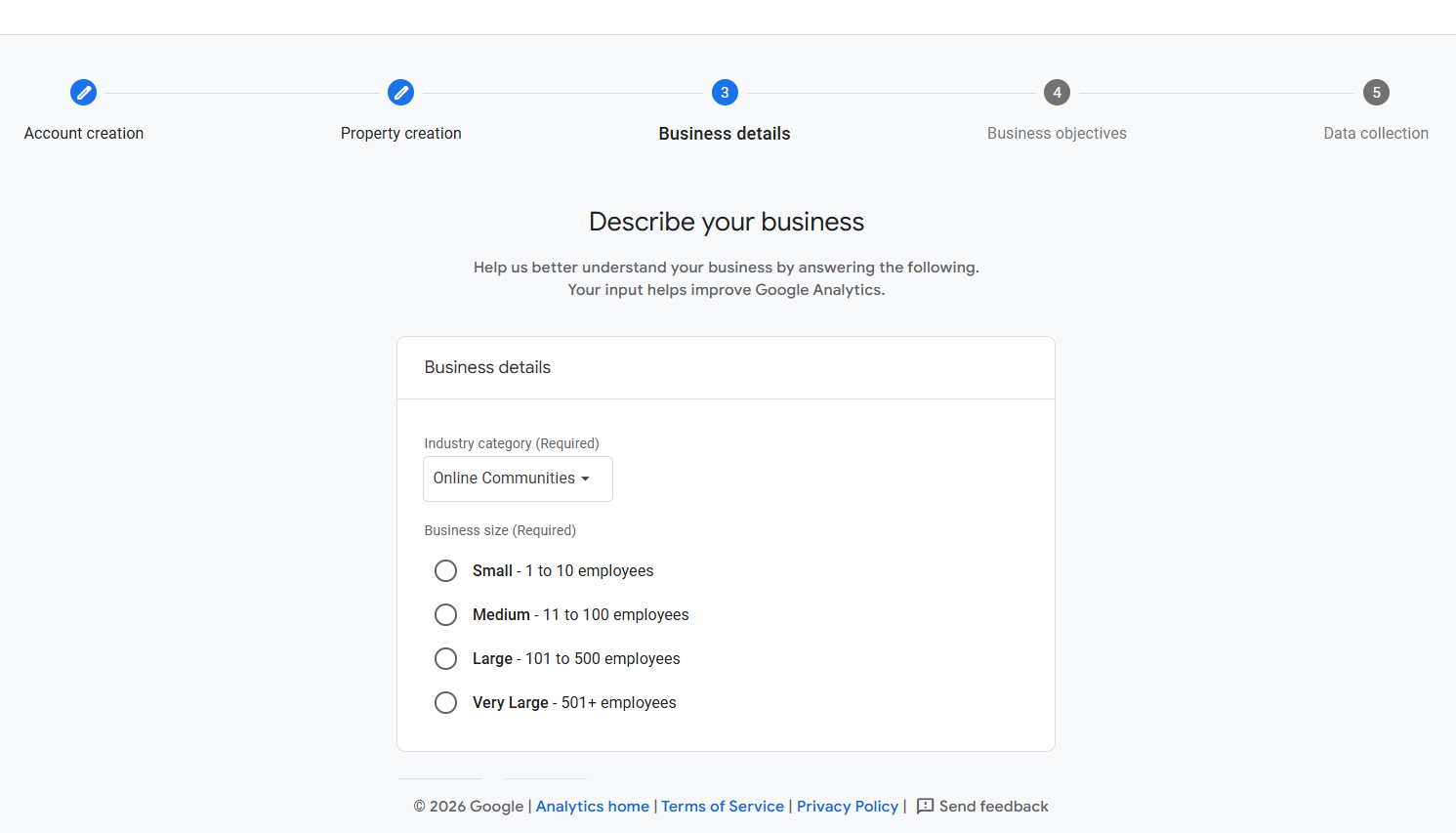Click the step 4 circle in the progress bar
Screen dimensions: 1456x833
tap(1057, 92)
